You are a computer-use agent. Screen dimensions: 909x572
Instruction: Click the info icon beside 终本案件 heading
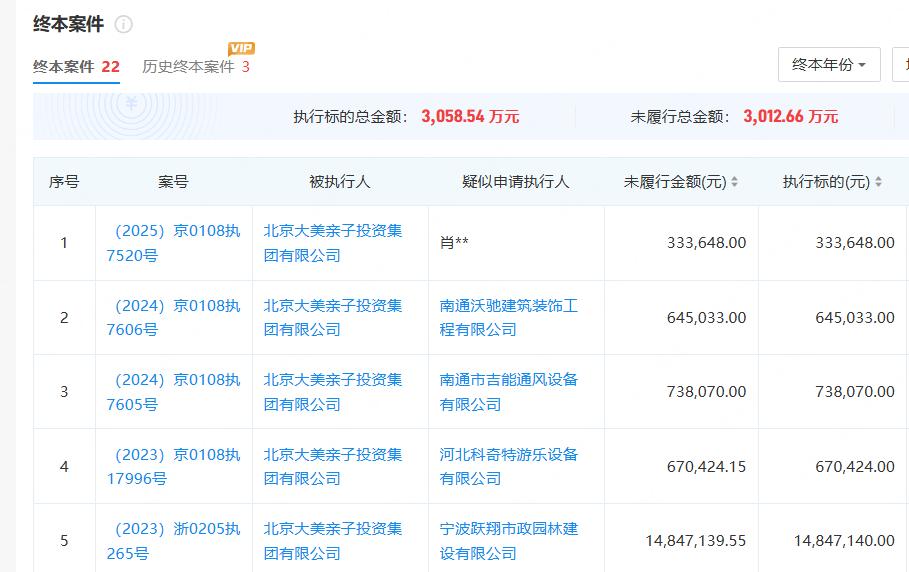(123, 24)
